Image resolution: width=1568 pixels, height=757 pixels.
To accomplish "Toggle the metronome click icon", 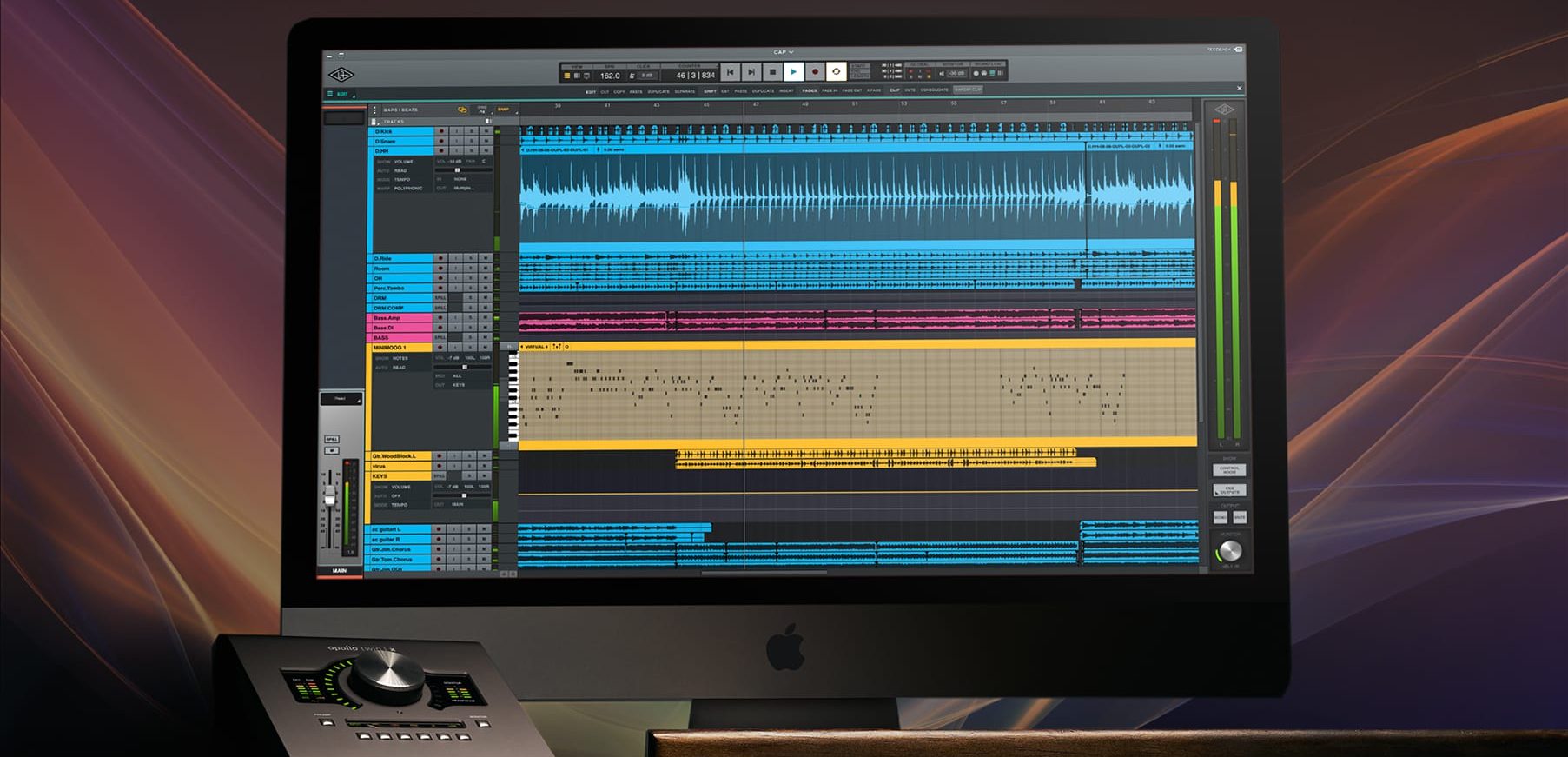I will (x=632, y=76).
